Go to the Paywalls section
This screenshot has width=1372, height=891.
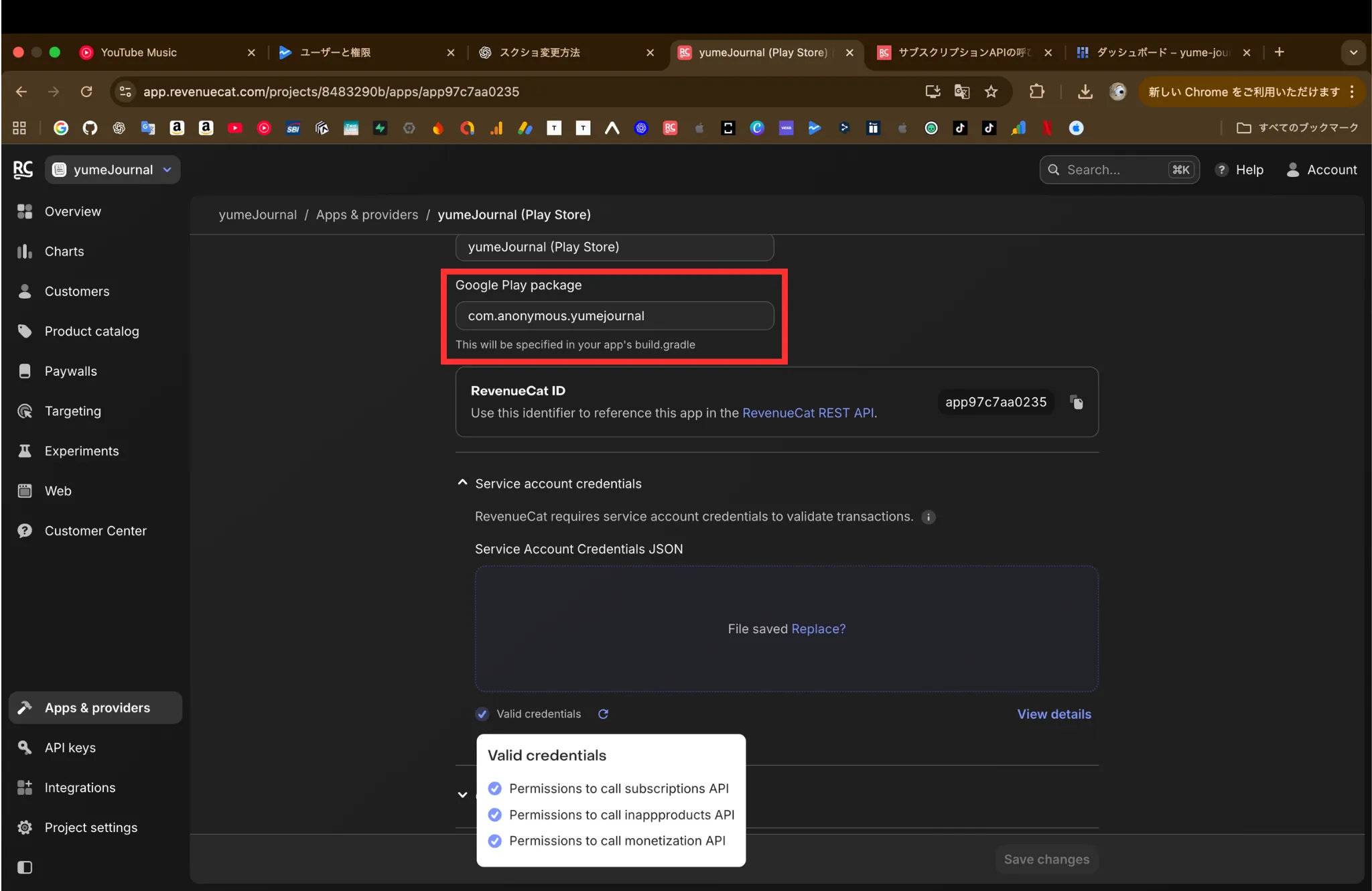click(70, 370)
